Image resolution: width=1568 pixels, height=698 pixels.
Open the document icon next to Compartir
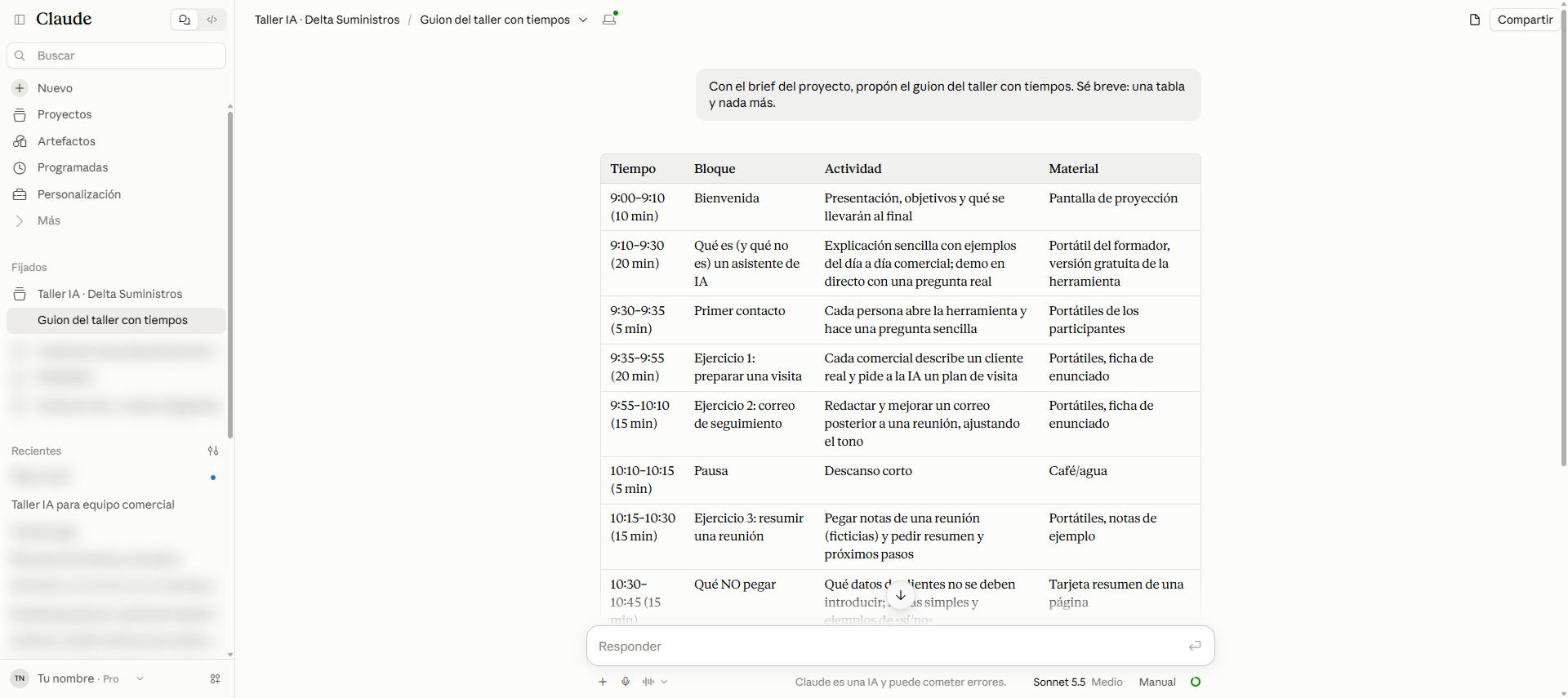tap(1474, 20)
